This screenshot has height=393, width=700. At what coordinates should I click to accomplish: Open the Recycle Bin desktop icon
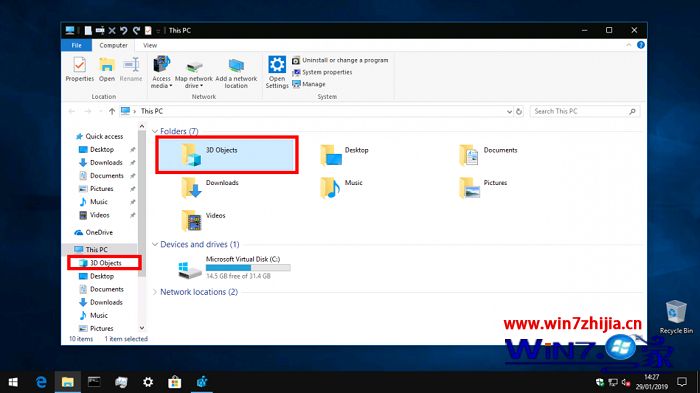(676, 317)
